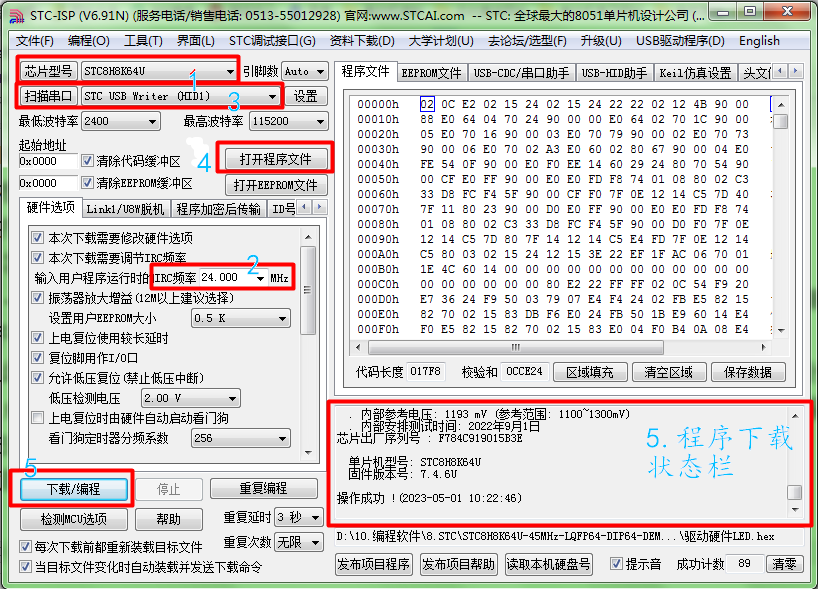Open 工具(T) menu
818x589 pixels.
click(143, 41)
